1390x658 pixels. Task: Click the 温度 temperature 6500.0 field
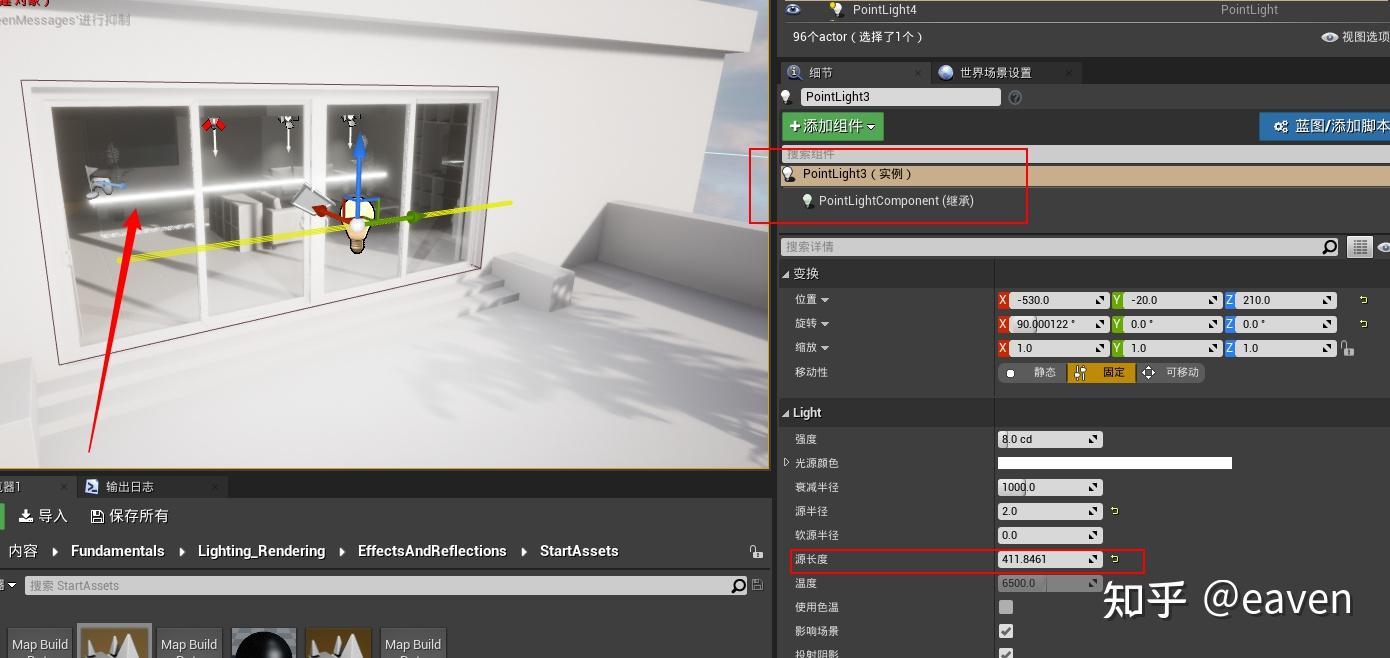pyautogui.click(x=1050, y=583)
